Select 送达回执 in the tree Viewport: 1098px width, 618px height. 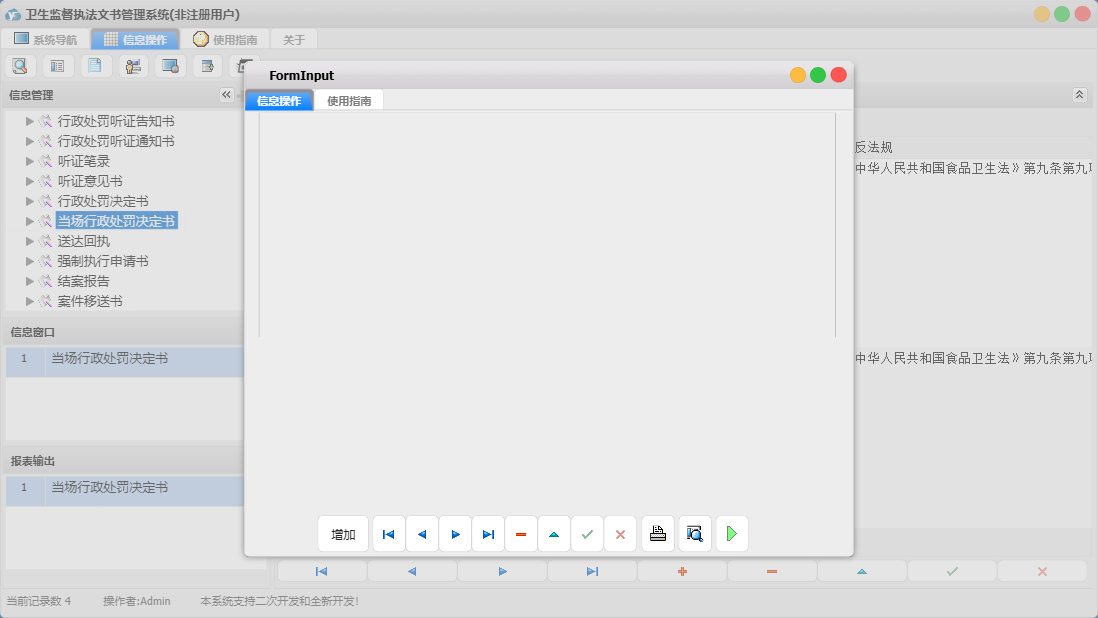pyautogui.click(x=84, y=241)
